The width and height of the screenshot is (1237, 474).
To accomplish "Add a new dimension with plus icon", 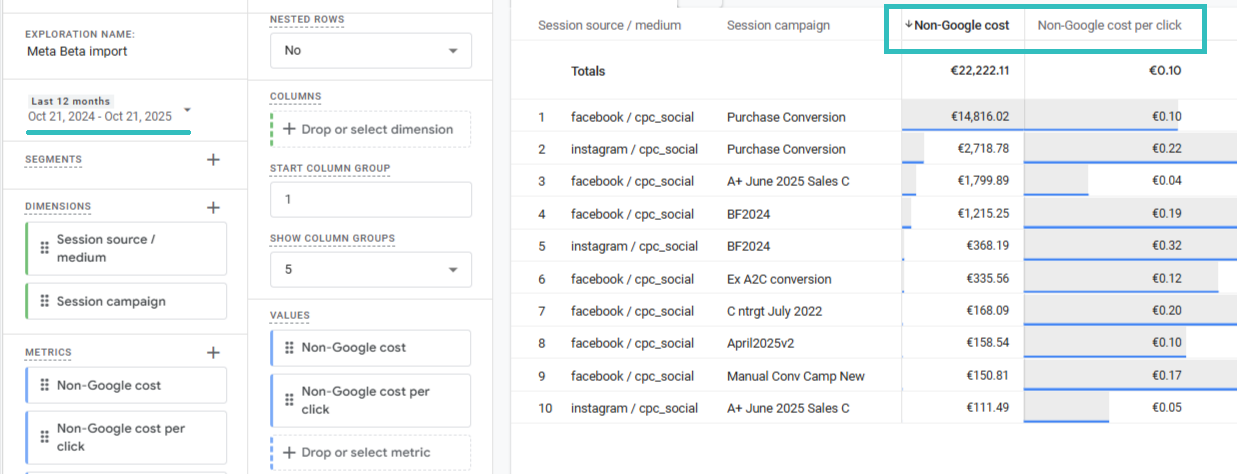I will click(x=212, y=207).
